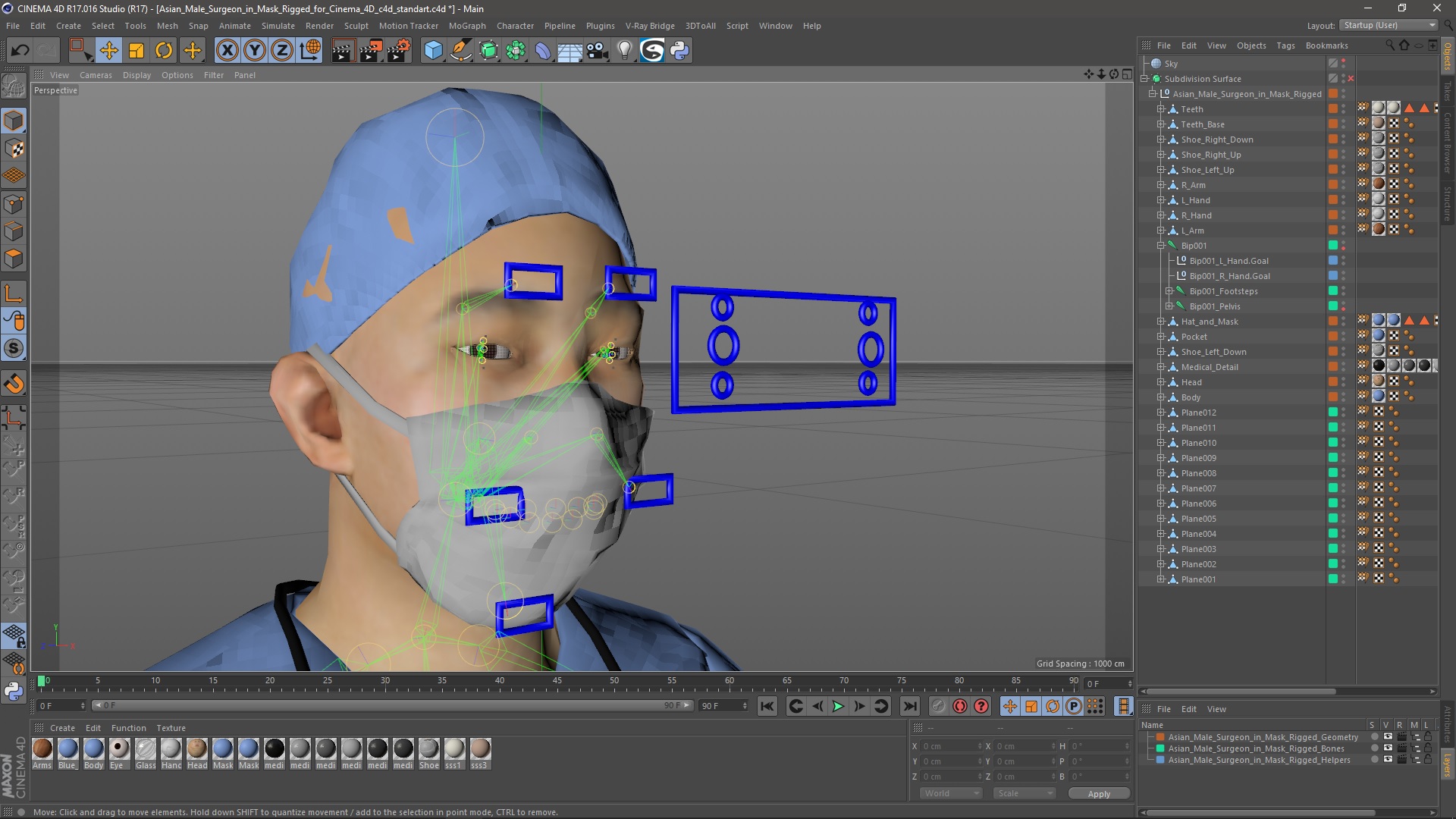1456x819 pixels.
Task: Select the Sky object in tree
Action: point(1171,64)
